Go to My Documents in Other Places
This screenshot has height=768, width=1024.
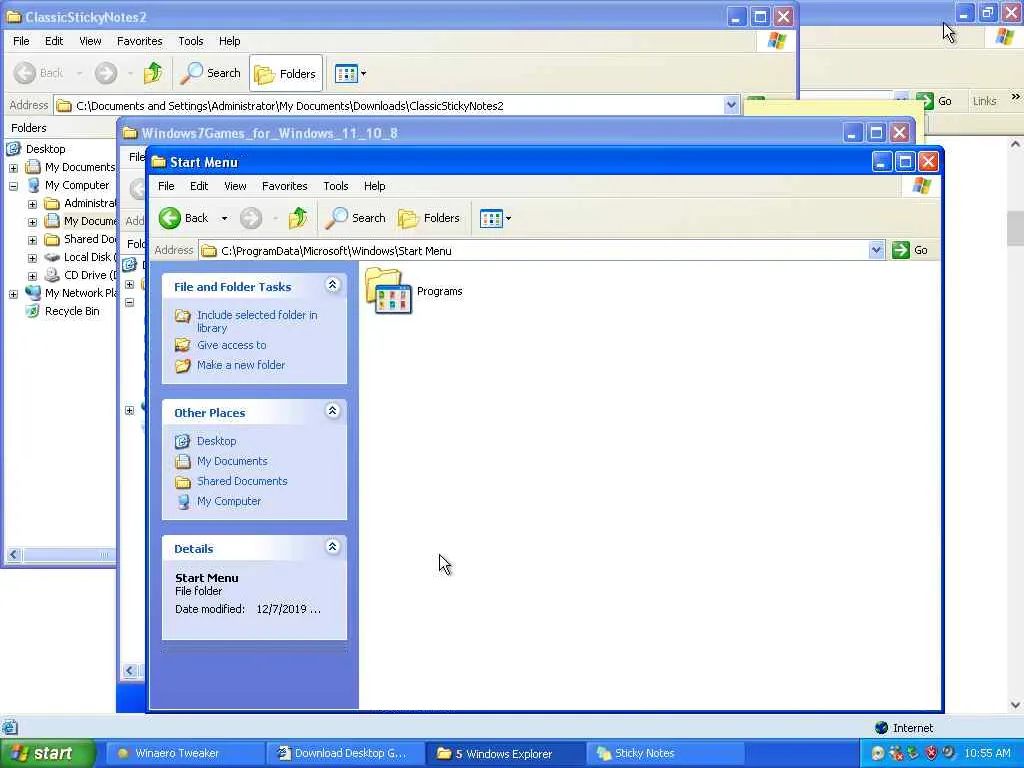232,461
